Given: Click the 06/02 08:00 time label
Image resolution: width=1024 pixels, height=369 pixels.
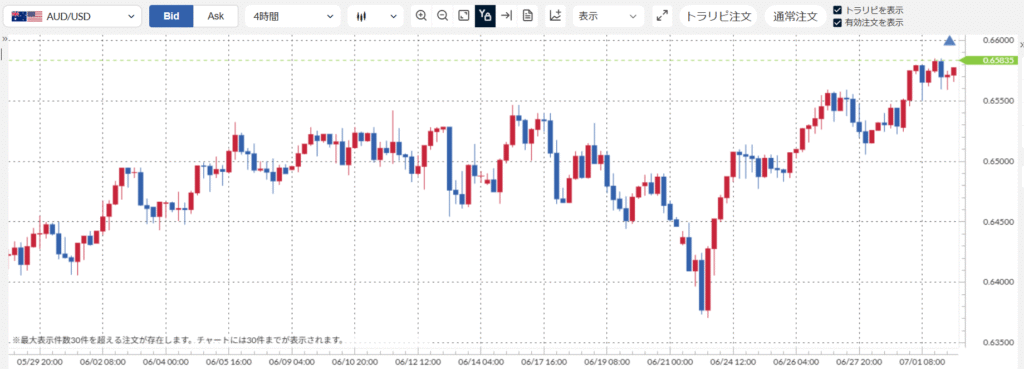Looking at the screenshot, I should coord(104,361).
